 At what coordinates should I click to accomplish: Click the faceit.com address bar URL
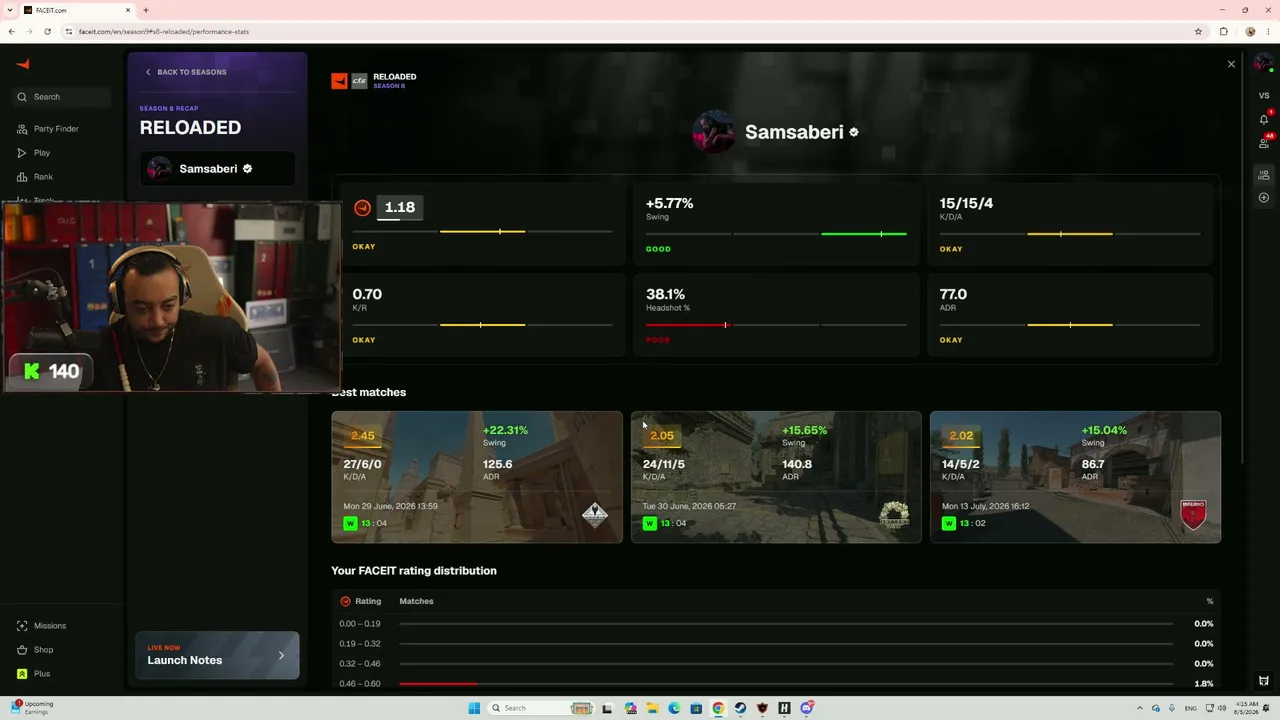tap(163, 31)
